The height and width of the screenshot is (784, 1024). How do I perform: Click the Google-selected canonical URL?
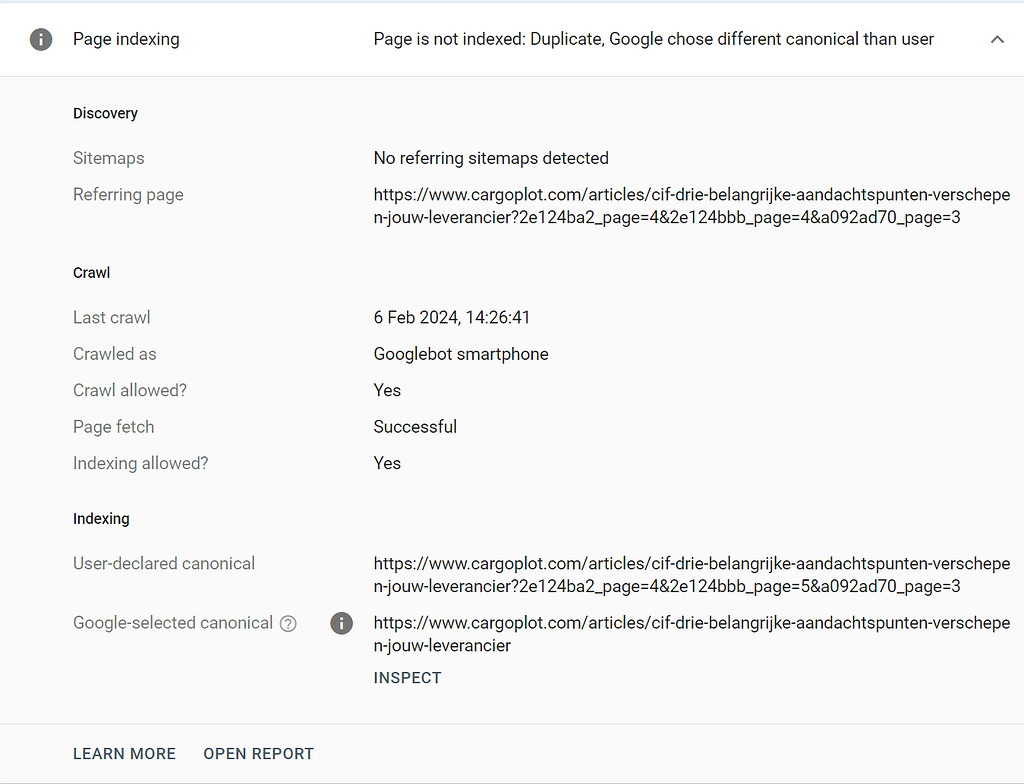coord(690,633)
